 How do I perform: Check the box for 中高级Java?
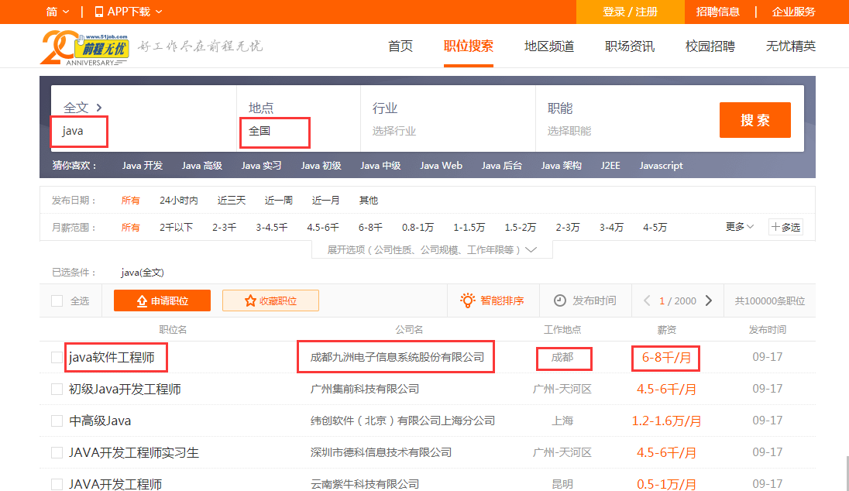(x=57, y=421)
